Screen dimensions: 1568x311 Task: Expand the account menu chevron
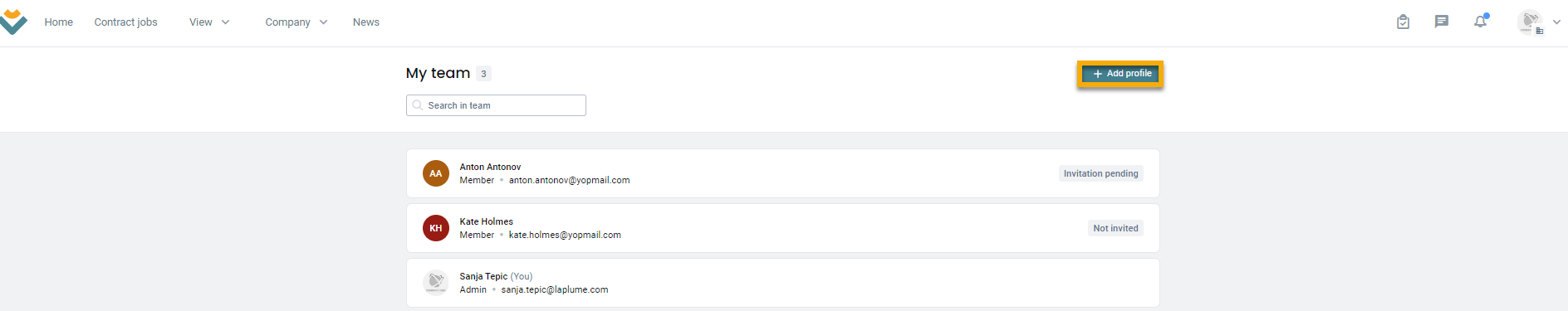pyautogui.click(x=1556, y=22)
